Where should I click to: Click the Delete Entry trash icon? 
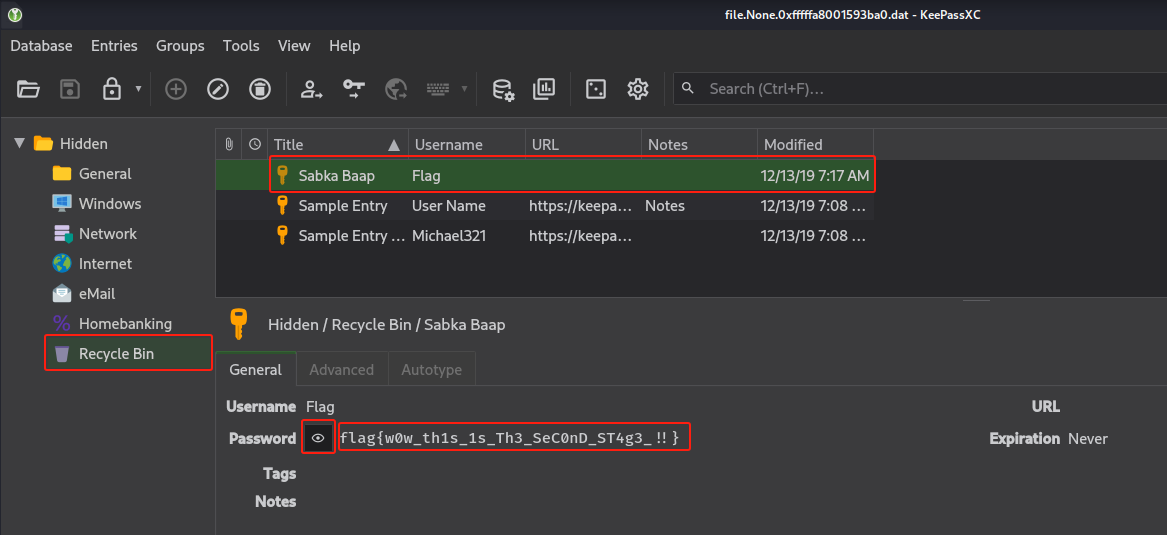259,89
